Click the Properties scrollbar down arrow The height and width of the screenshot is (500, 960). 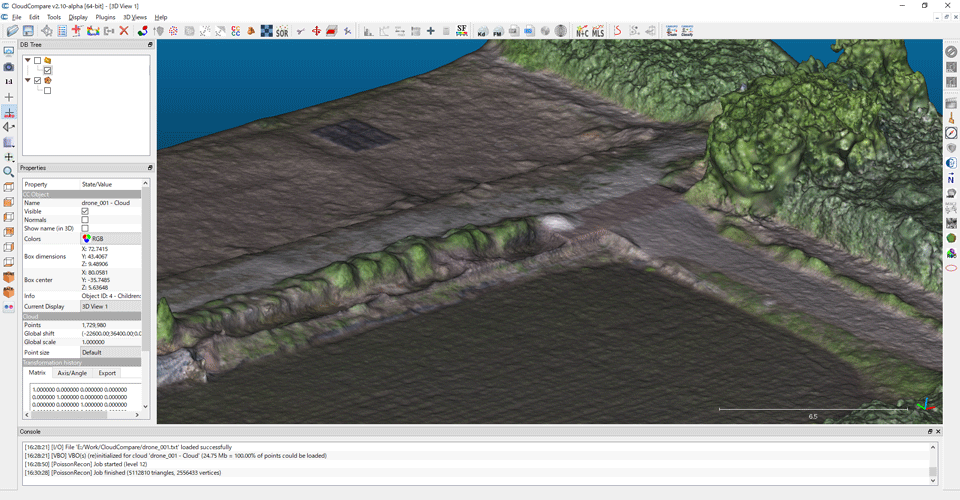coord(145,406)
